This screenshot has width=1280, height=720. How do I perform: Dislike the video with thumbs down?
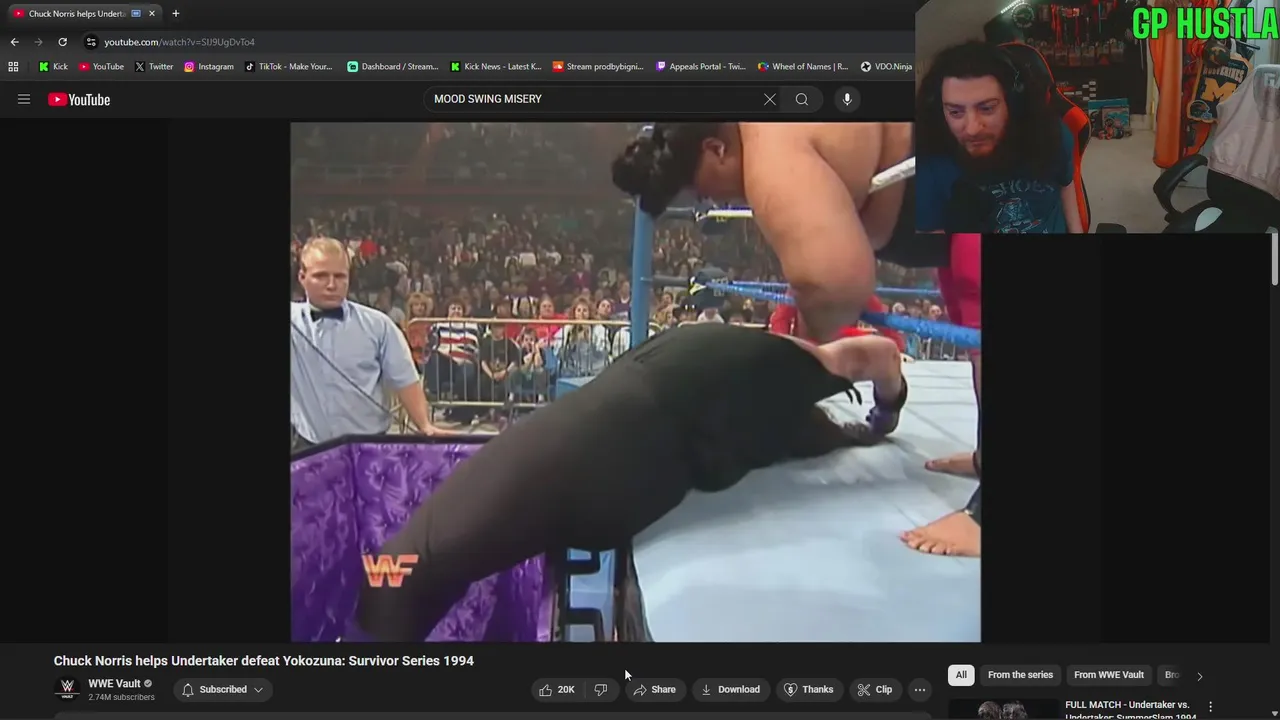(x=601, y=689)
